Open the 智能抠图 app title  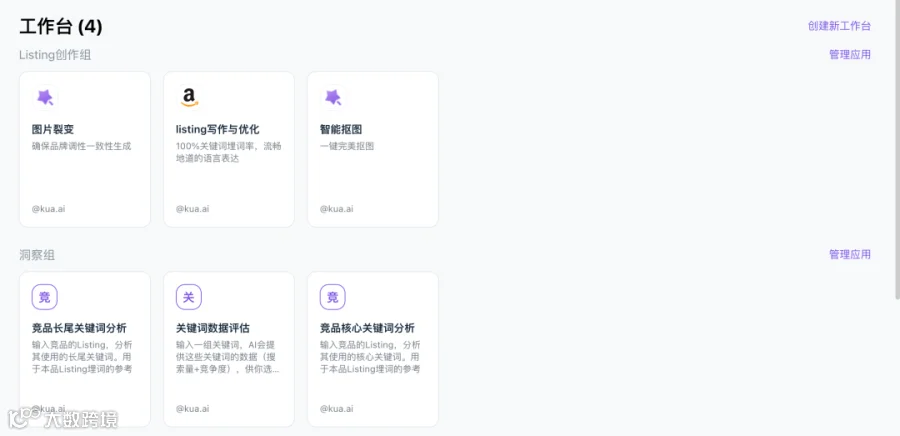(341, 130)
